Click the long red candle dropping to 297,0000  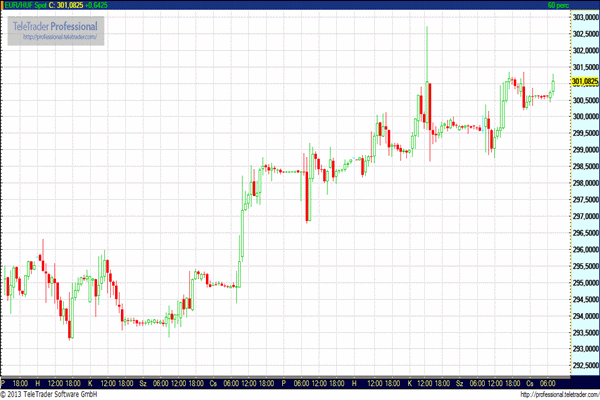pyautogui.click(x=307, y=195)
